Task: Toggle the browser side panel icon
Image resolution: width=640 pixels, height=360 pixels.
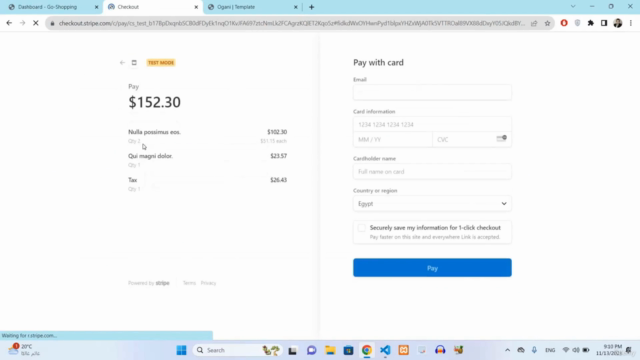Action: point(604,23)
